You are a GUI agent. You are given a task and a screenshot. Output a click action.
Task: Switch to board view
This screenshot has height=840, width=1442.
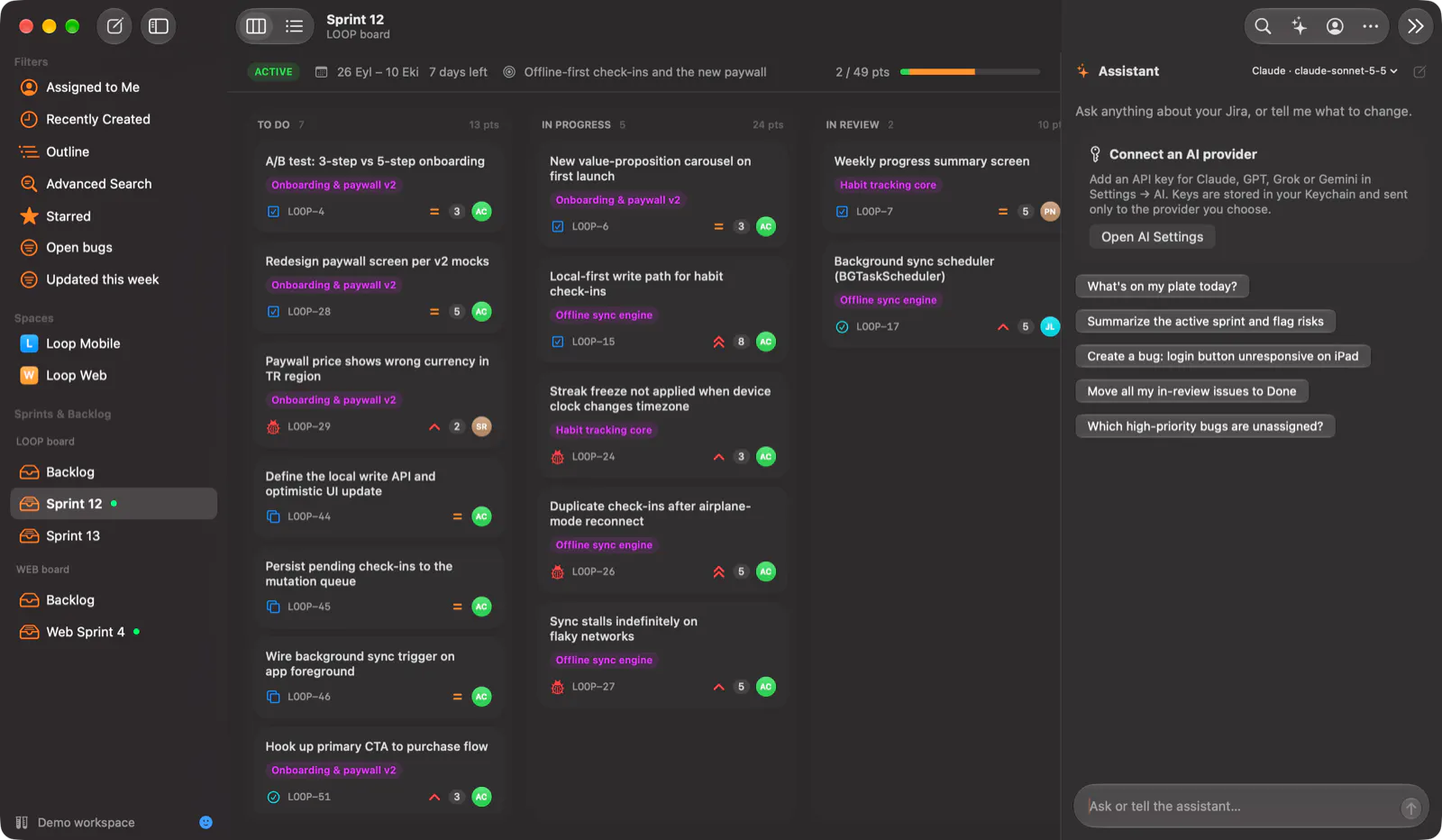pyautogui.click(x=256, y=26)
